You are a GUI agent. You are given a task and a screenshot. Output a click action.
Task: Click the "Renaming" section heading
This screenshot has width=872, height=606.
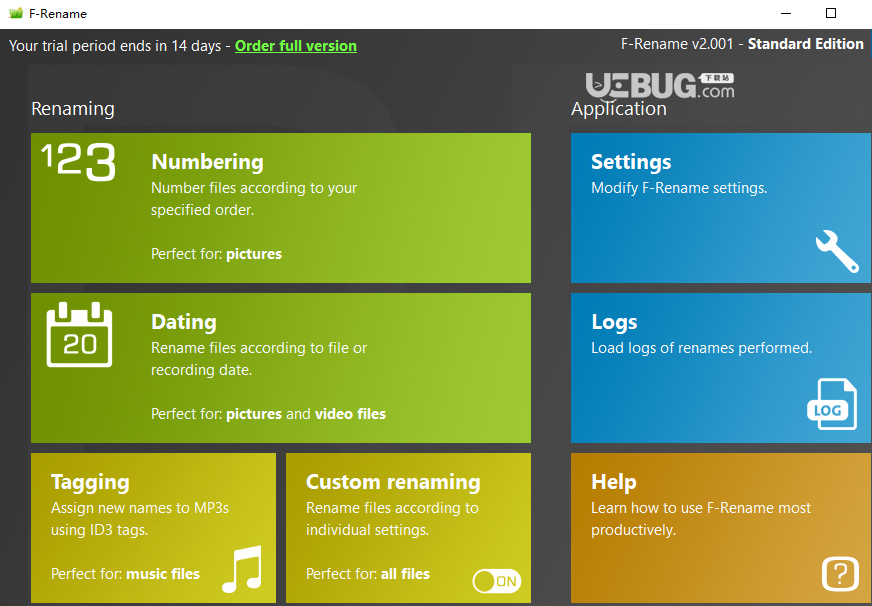click(x=73, y=108)
